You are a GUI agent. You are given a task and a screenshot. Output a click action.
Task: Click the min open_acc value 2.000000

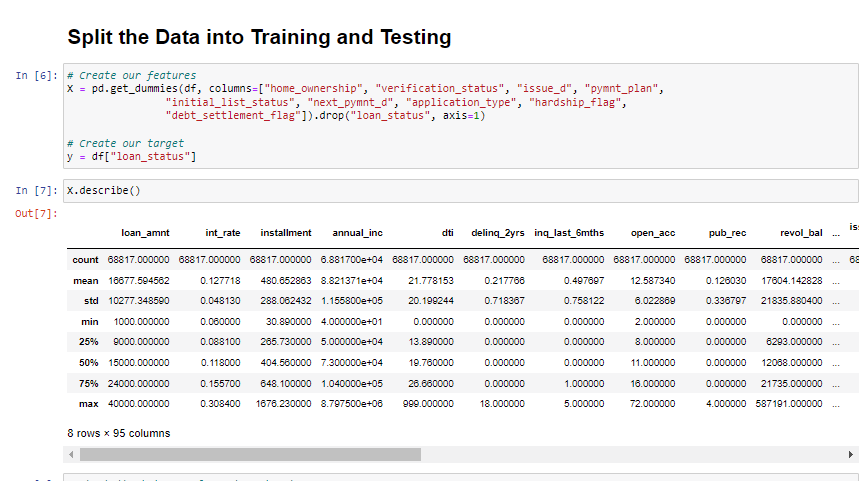[x=655, y=322]
